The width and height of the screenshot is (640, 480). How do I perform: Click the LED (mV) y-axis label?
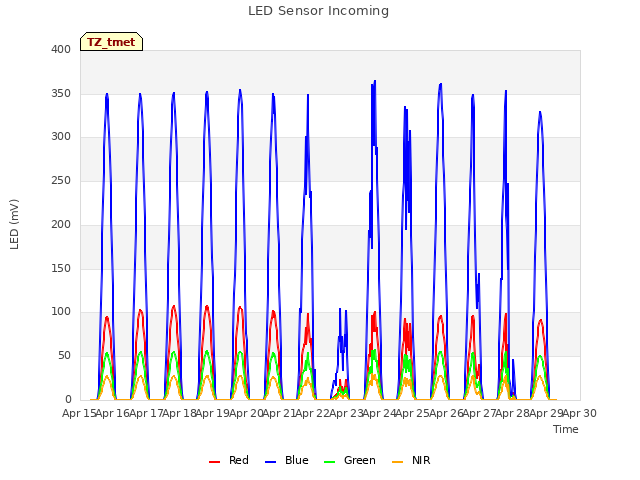[14, 224]
